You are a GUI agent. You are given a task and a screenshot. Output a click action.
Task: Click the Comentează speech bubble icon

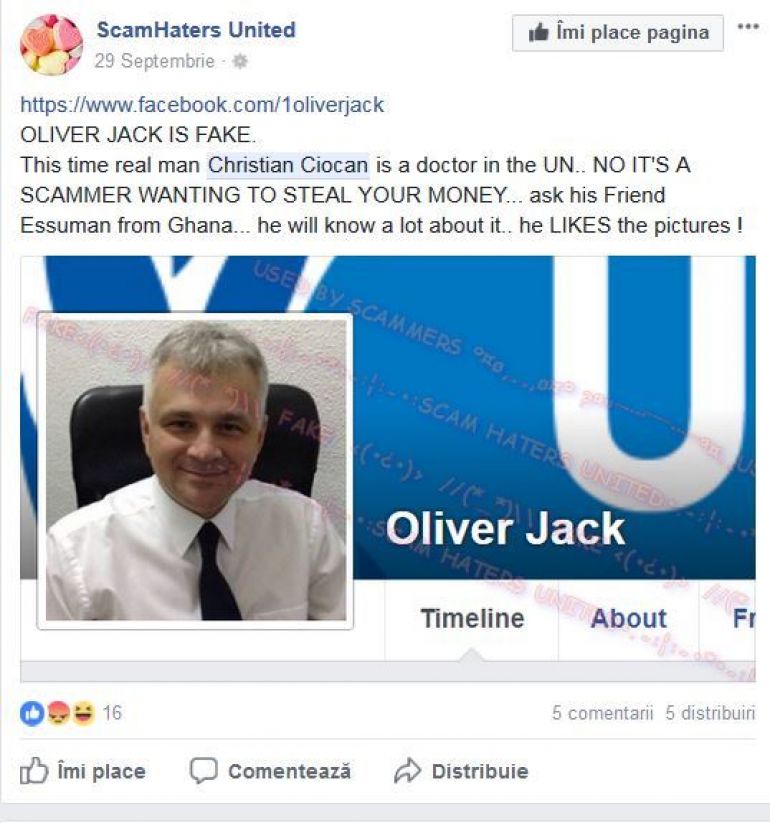point(203,771)
